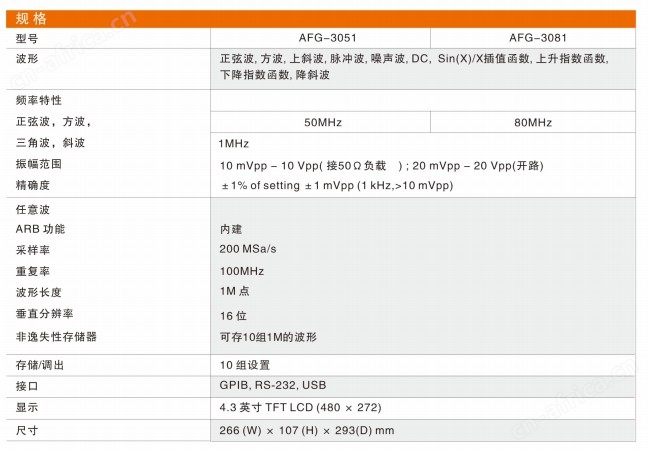Click the 4.3 英寸 TFT LCD value
Viewport: 649px width, 450px height.
[x=300, y=408]
